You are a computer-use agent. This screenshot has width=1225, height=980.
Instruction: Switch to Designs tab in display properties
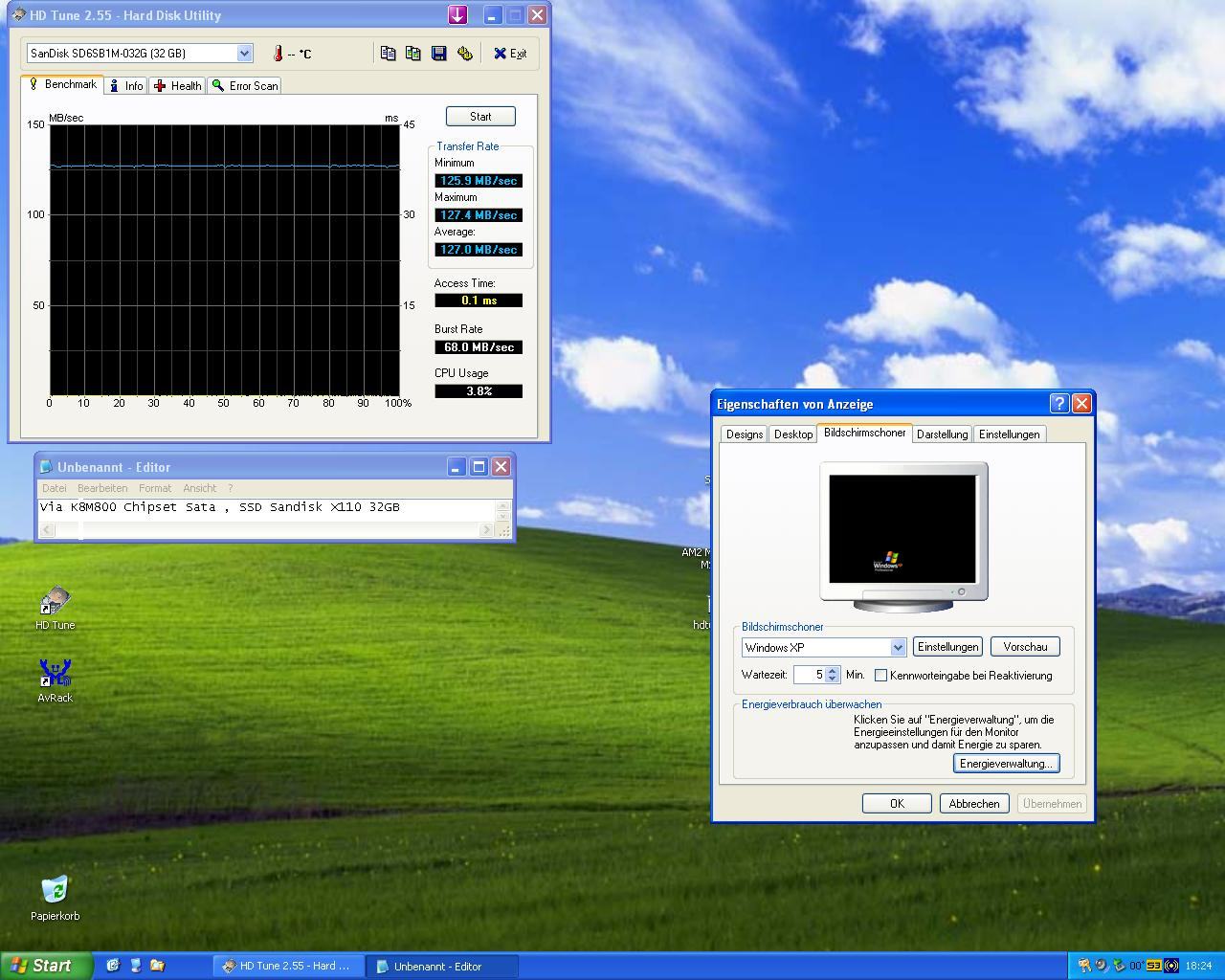coord(745,434)
